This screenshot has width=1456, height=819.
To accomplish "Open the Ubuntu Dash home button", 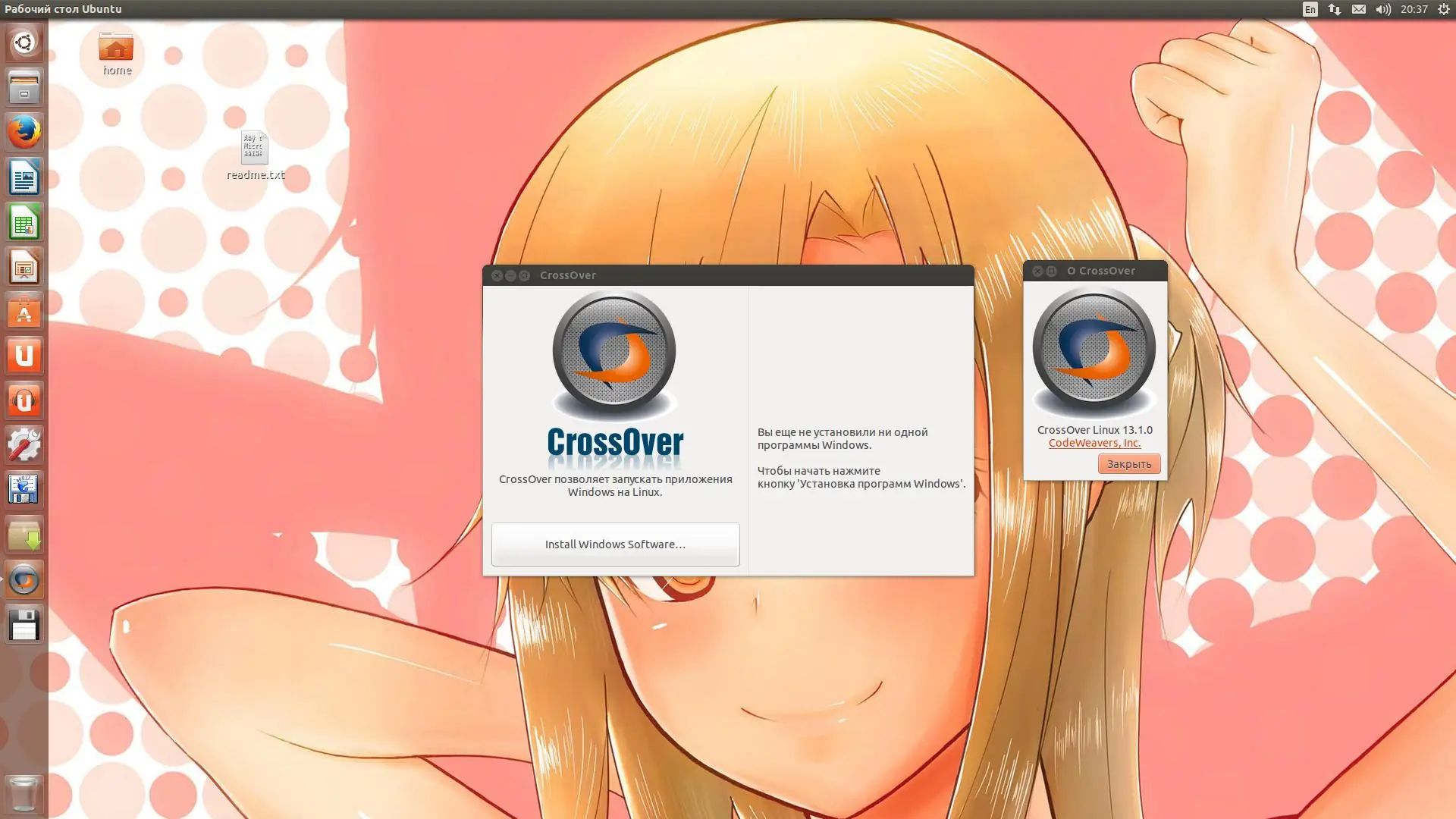I will pos(24,42).
